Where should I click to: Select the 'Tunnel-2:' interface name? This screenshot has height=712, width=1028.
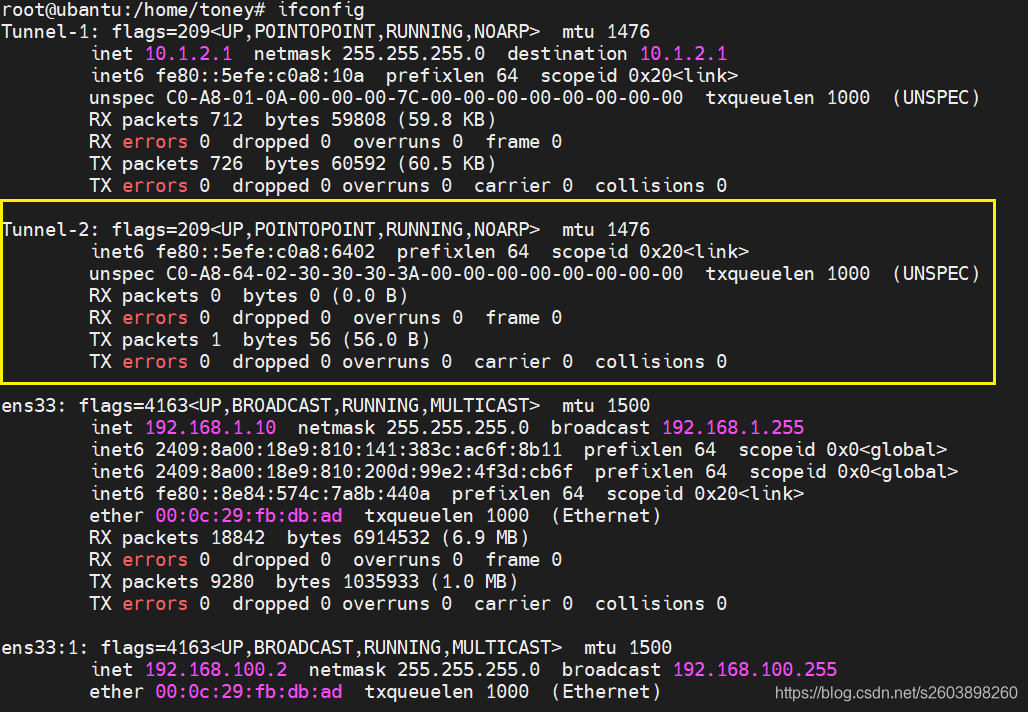click(x=50, y=229)
